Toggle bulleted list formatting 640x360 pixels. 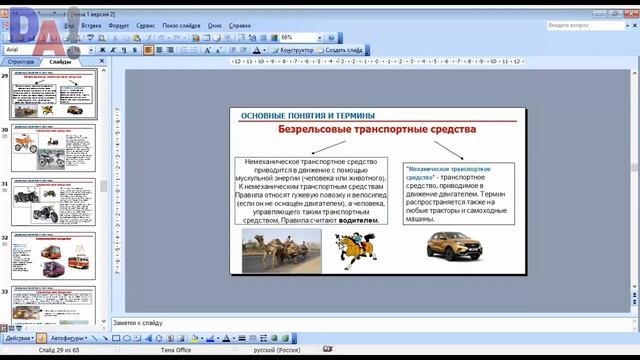tap(195, 50)
